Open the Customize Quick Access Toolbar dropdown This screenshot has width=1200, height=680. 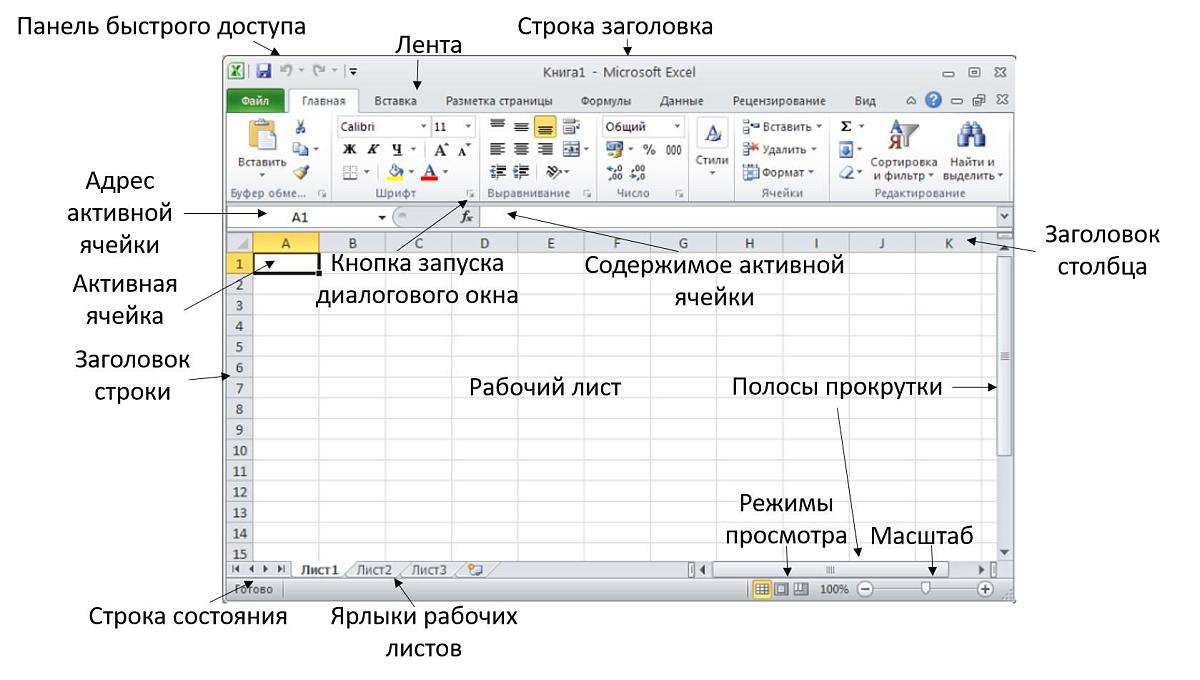click(353, 72)
